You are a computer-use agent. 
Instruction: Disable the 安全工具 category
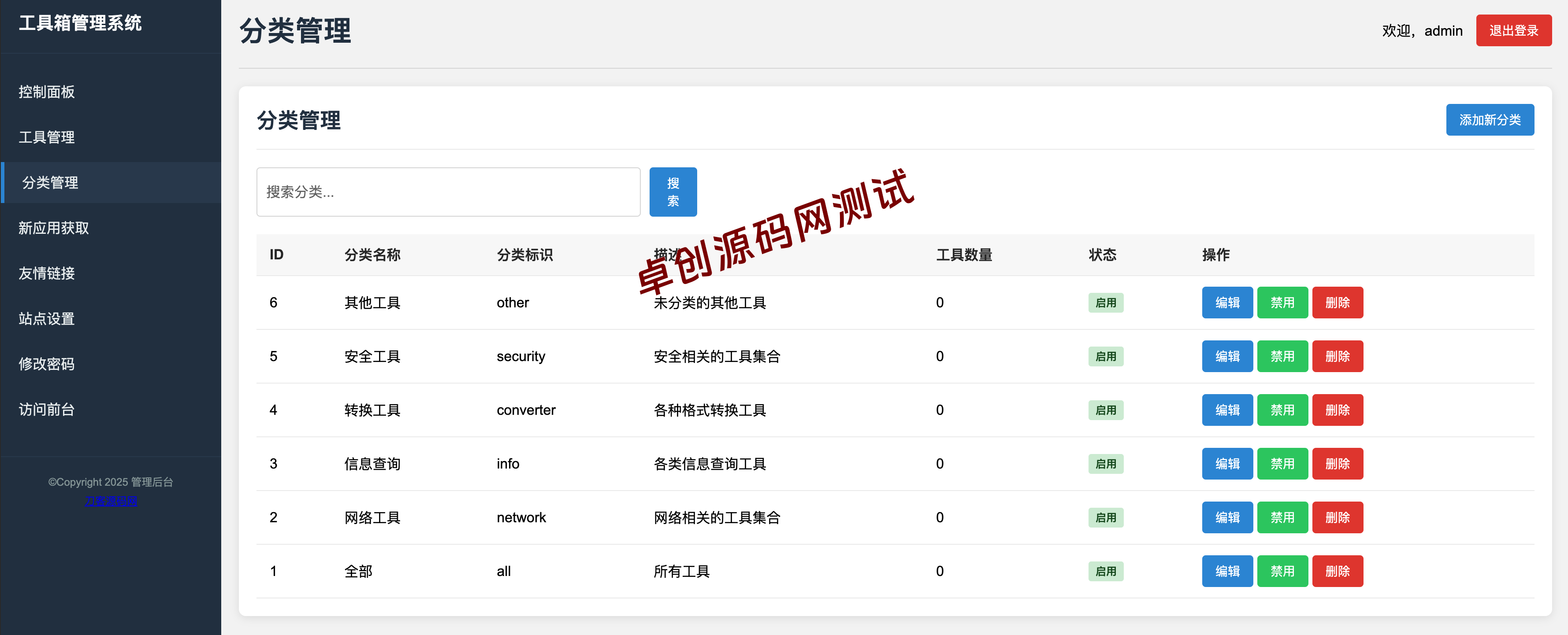(x=1282, y=356)
